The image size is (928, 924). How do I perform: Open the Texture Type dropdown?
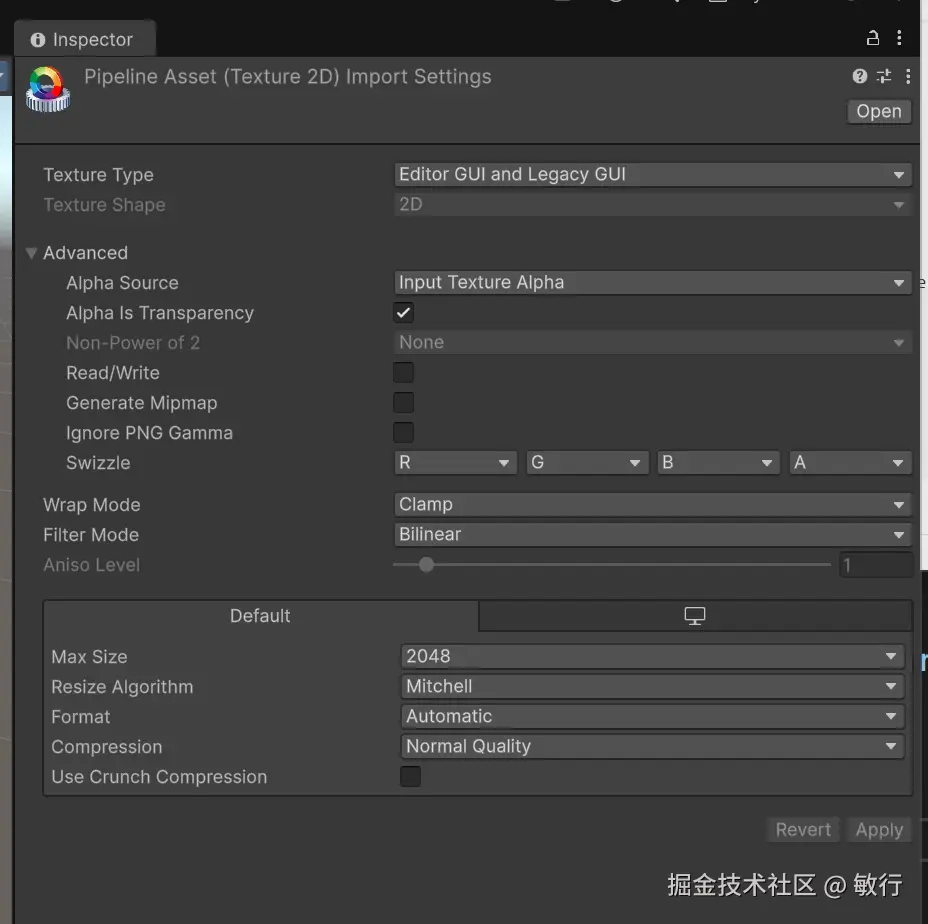653,175
